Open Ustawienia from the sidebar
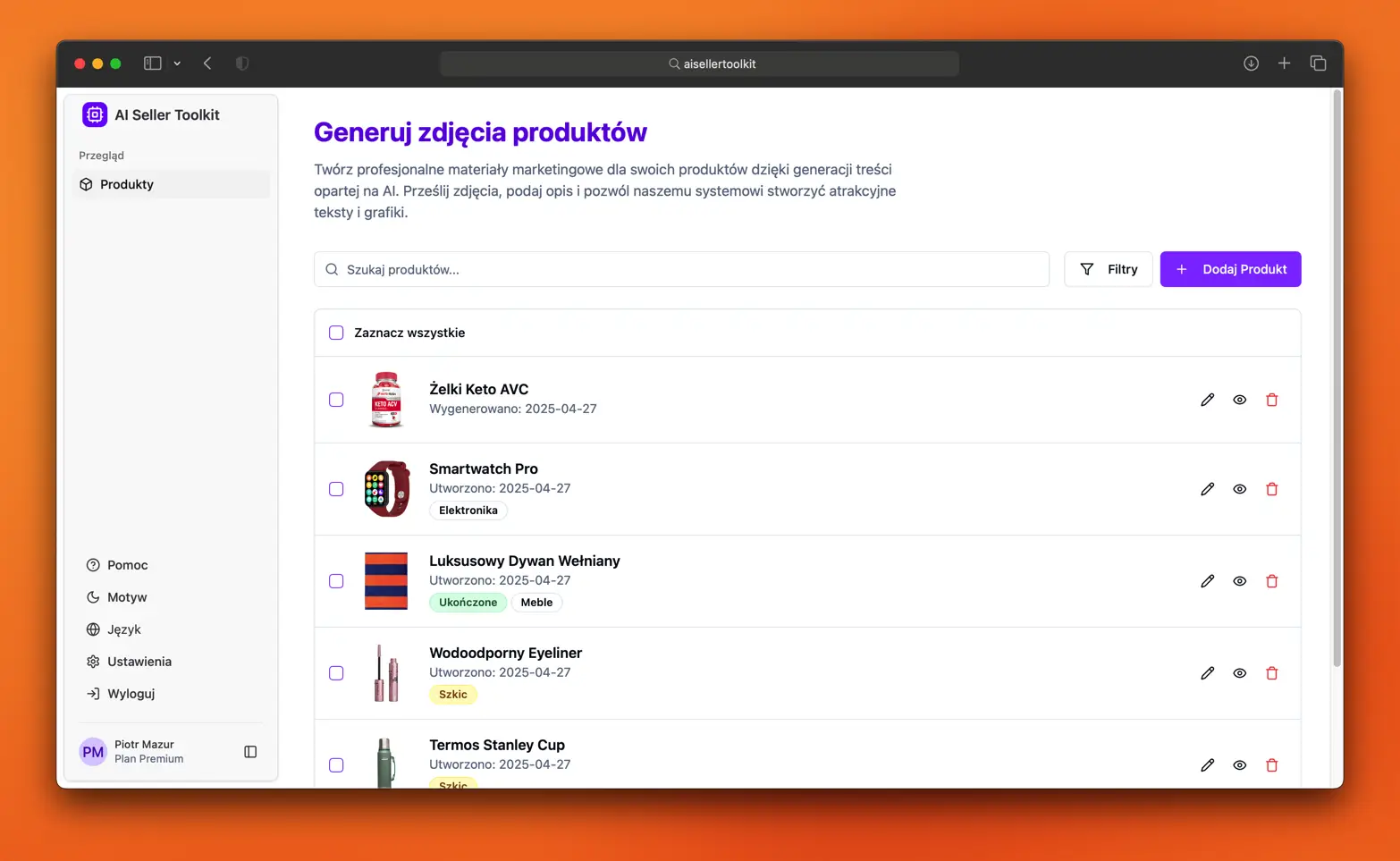Image resolution: width=1400 pixels, height=861 pixels. pyautogui.click(x=139, y=662)
